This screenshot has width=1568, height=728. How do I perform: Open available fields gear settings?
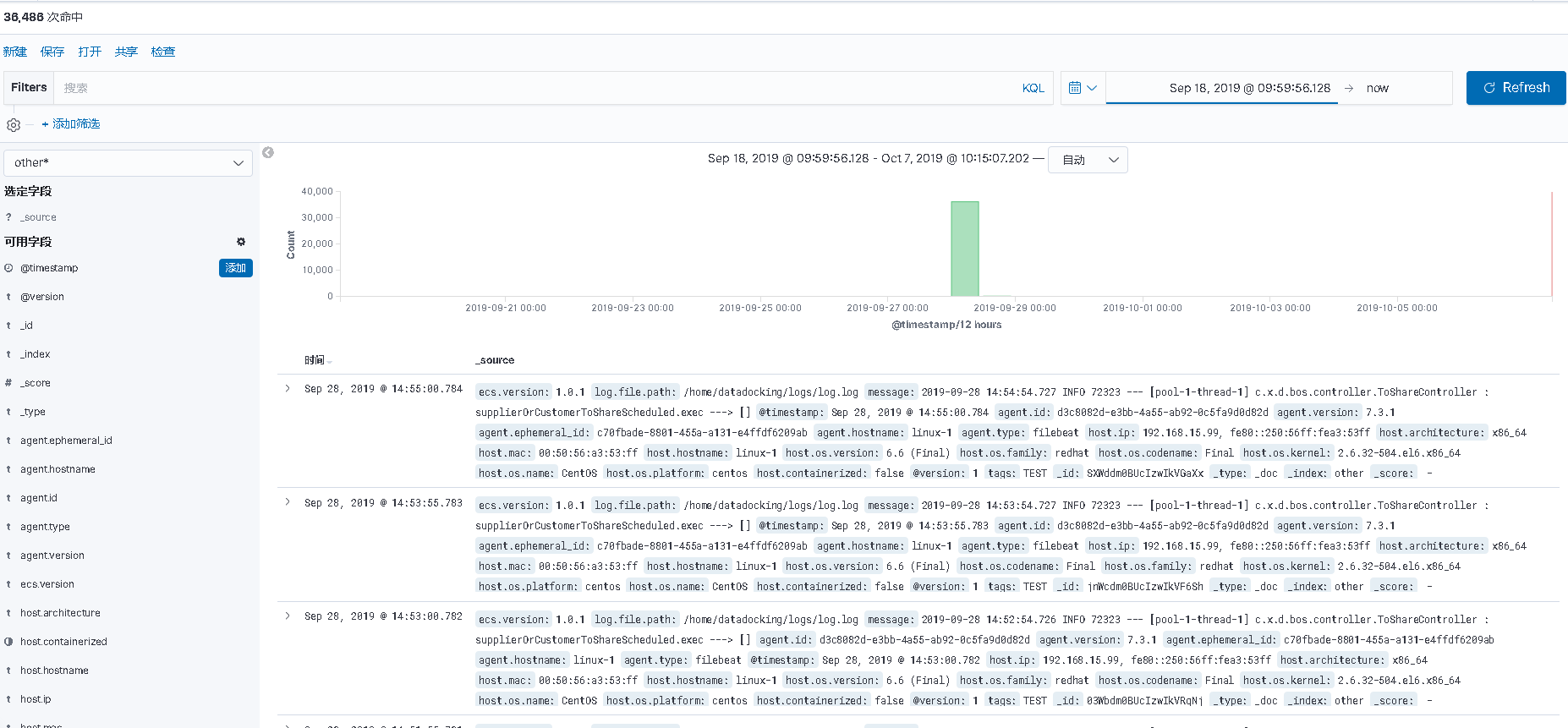coord(241,242)
